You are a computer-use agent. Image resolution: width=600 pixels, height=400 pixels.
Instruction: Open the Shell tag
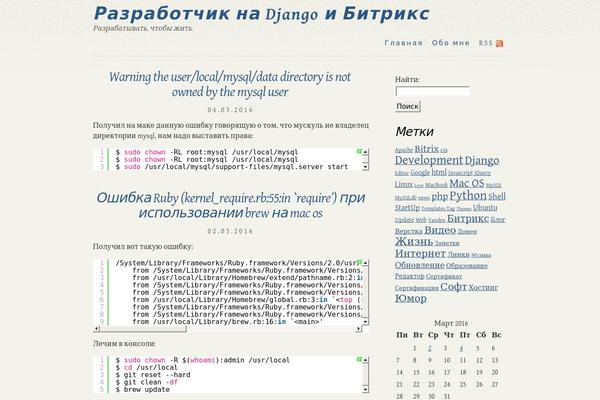point(497,196)
